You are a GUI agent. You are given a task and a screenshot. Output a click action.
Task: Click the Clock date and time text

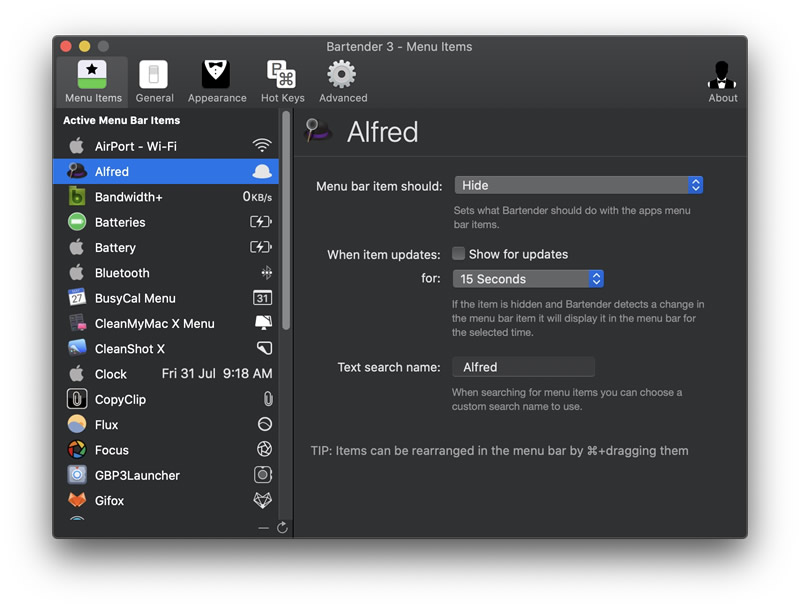pos(217,373)
